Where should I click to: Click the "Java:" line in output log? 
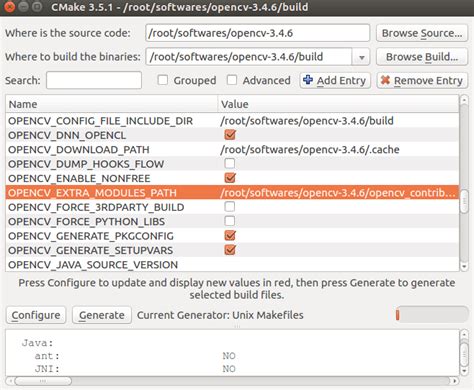click(x=38, y=343)
